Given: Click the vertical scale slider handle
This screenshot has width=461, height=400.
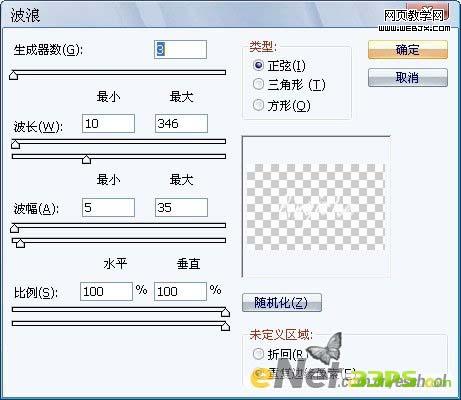Looking at the screenshot, I should [x=226, y=326].
